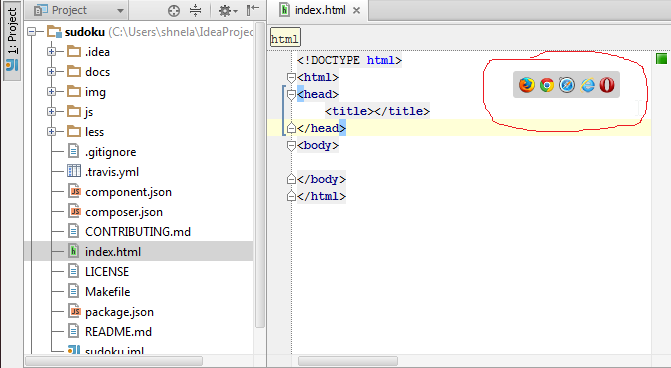
Task: Expand the less folder
Action: click(x=51, y=132)
